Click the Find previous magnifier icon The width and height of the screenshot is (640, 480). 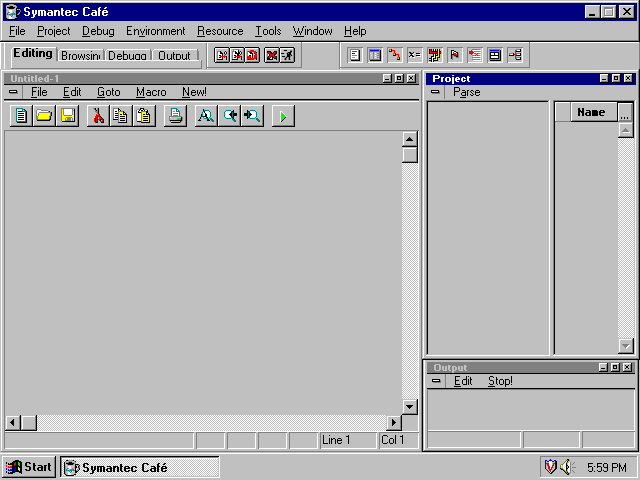pos(229,116)
